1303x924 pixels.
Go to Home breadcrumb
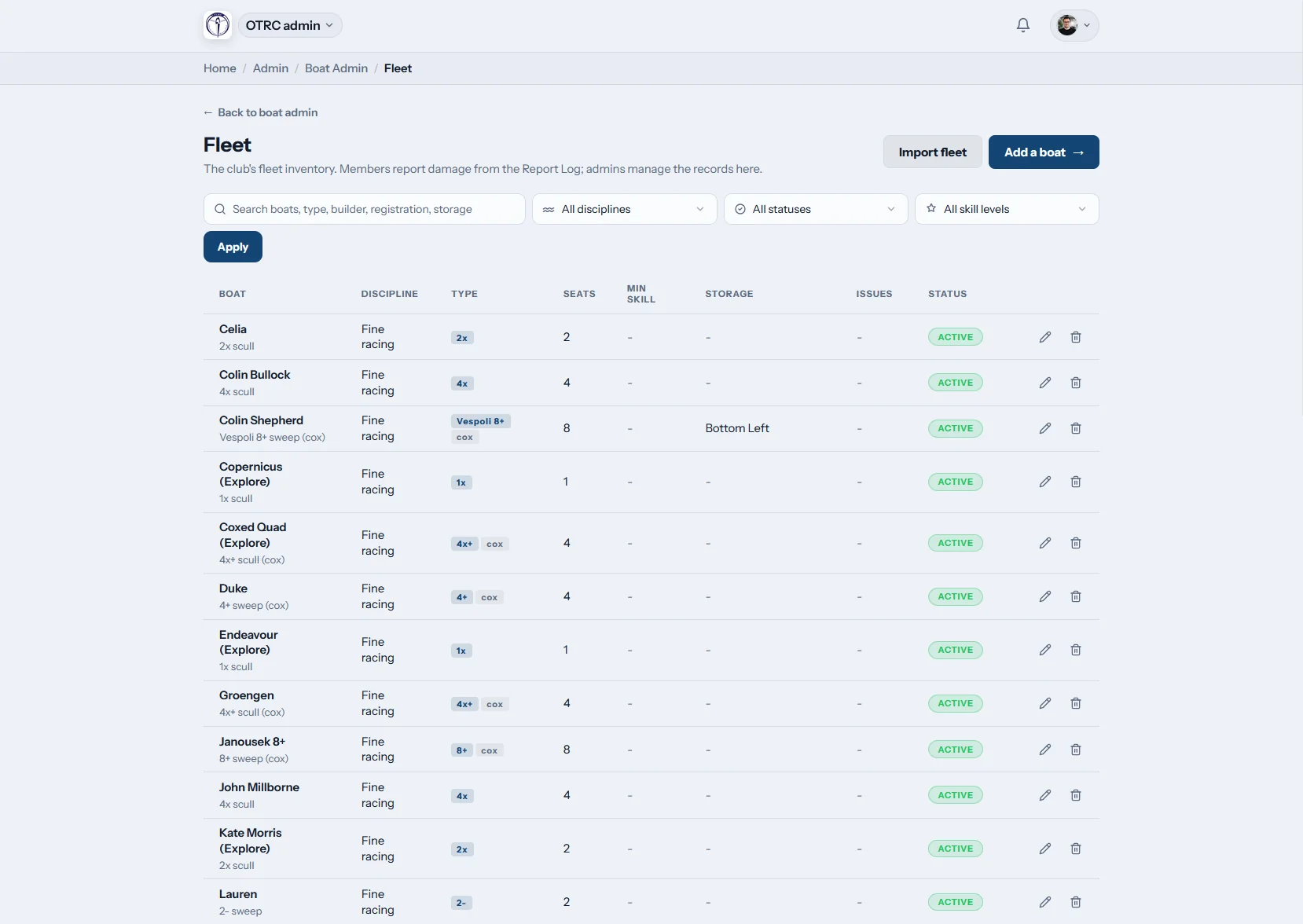[219, 68]
